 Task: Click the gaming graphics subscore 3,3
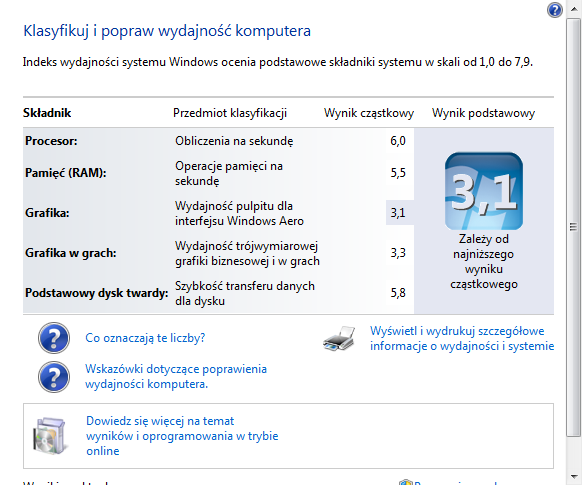pos(398,253)
